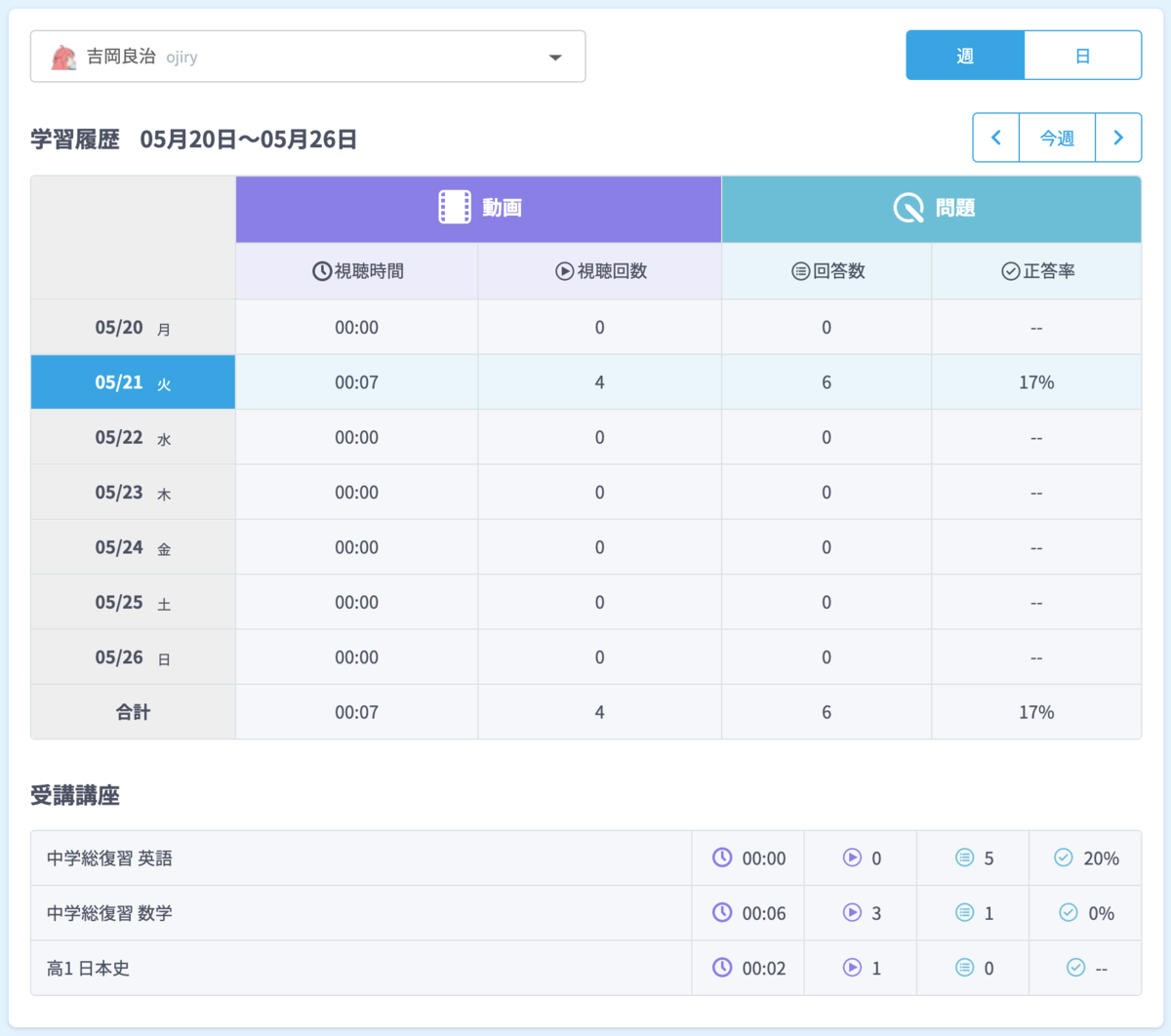Go to previous week with left chevron
1171x1036 pixels.
[996, 138]
